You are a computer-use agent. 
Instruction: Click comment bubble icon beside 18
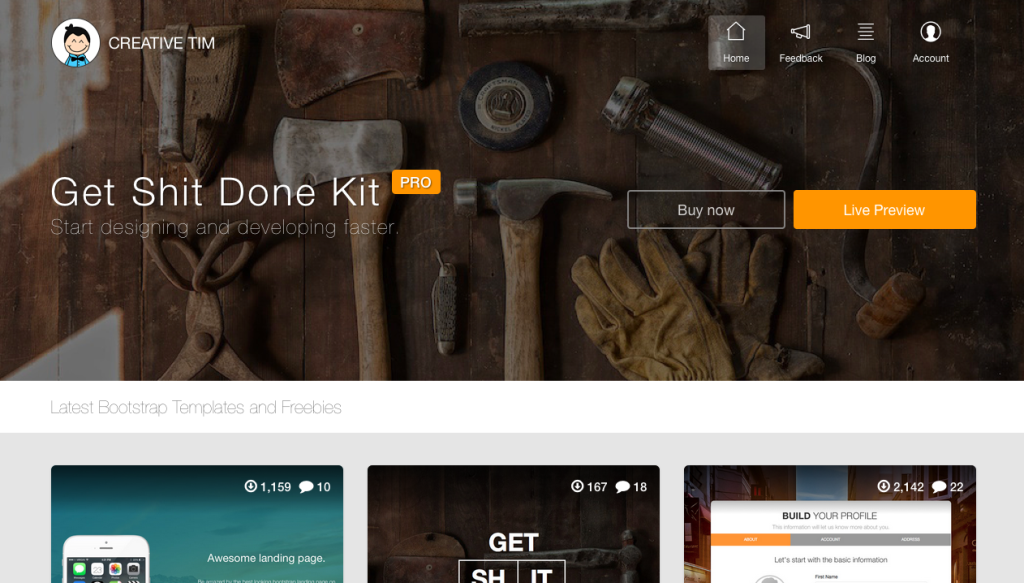[622, 487]
